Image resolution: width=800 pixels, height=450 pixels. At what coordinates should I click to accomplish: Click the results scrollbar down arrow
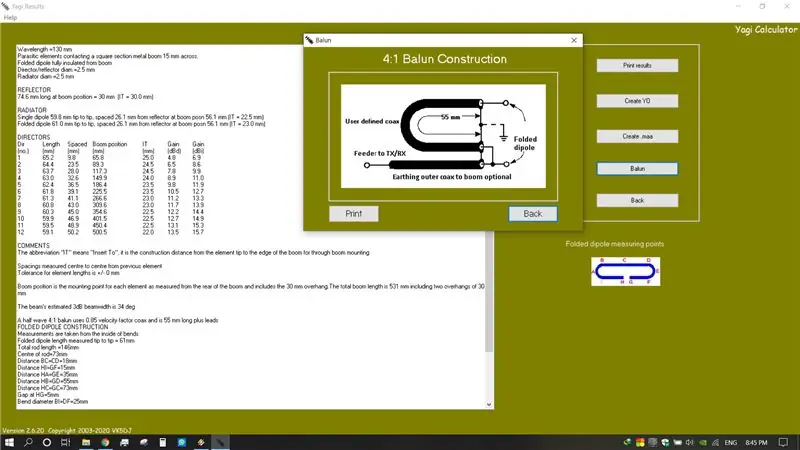[489, 405]
